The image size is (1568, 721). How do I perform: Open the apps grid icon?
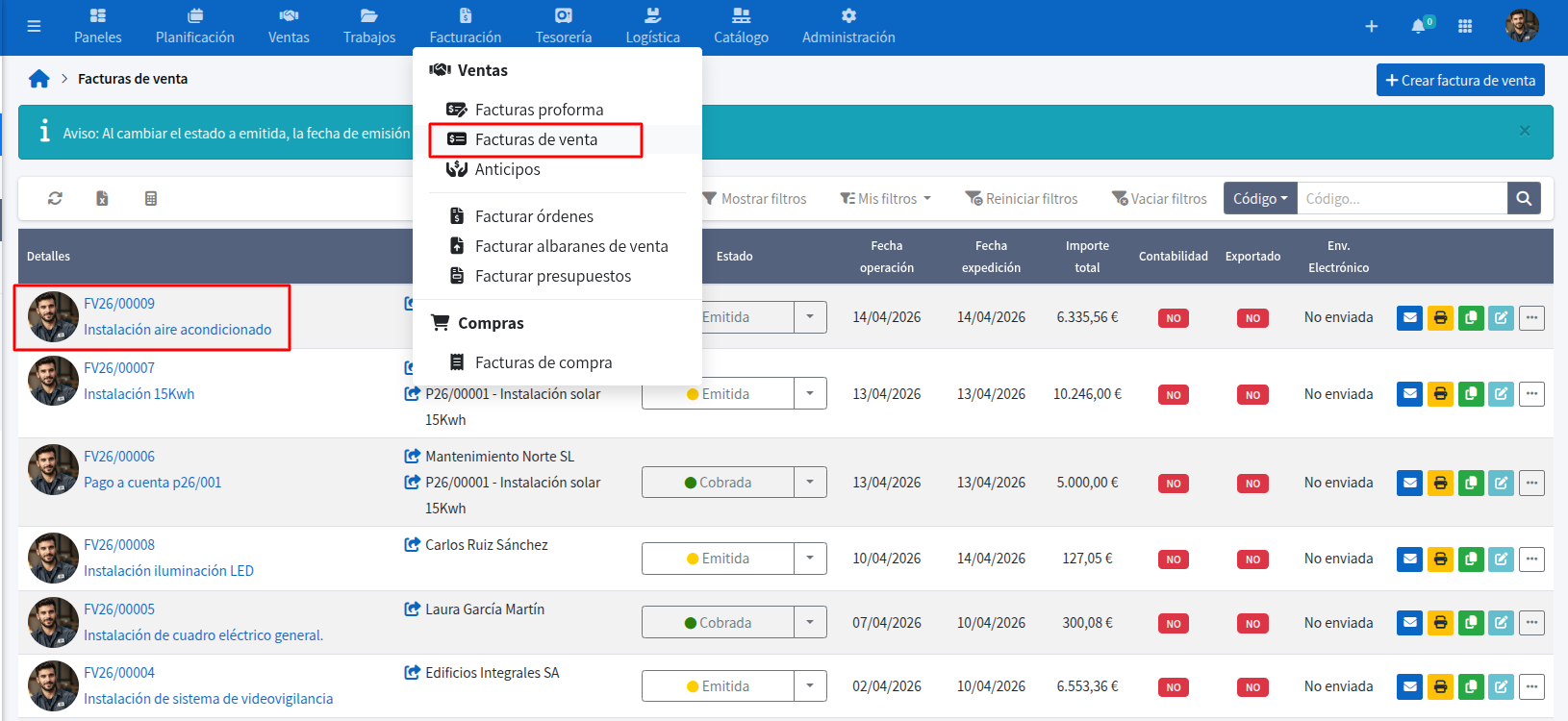[1465, 26]
